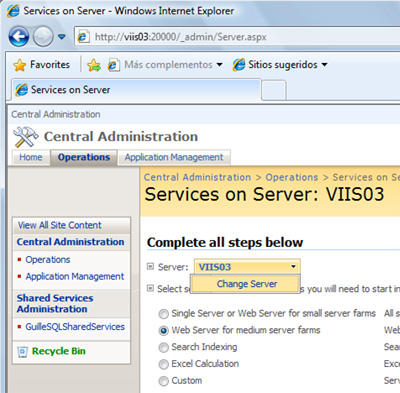Click Central Administration sidebar heading
400x393 pixels.
(x=70, y=242)
